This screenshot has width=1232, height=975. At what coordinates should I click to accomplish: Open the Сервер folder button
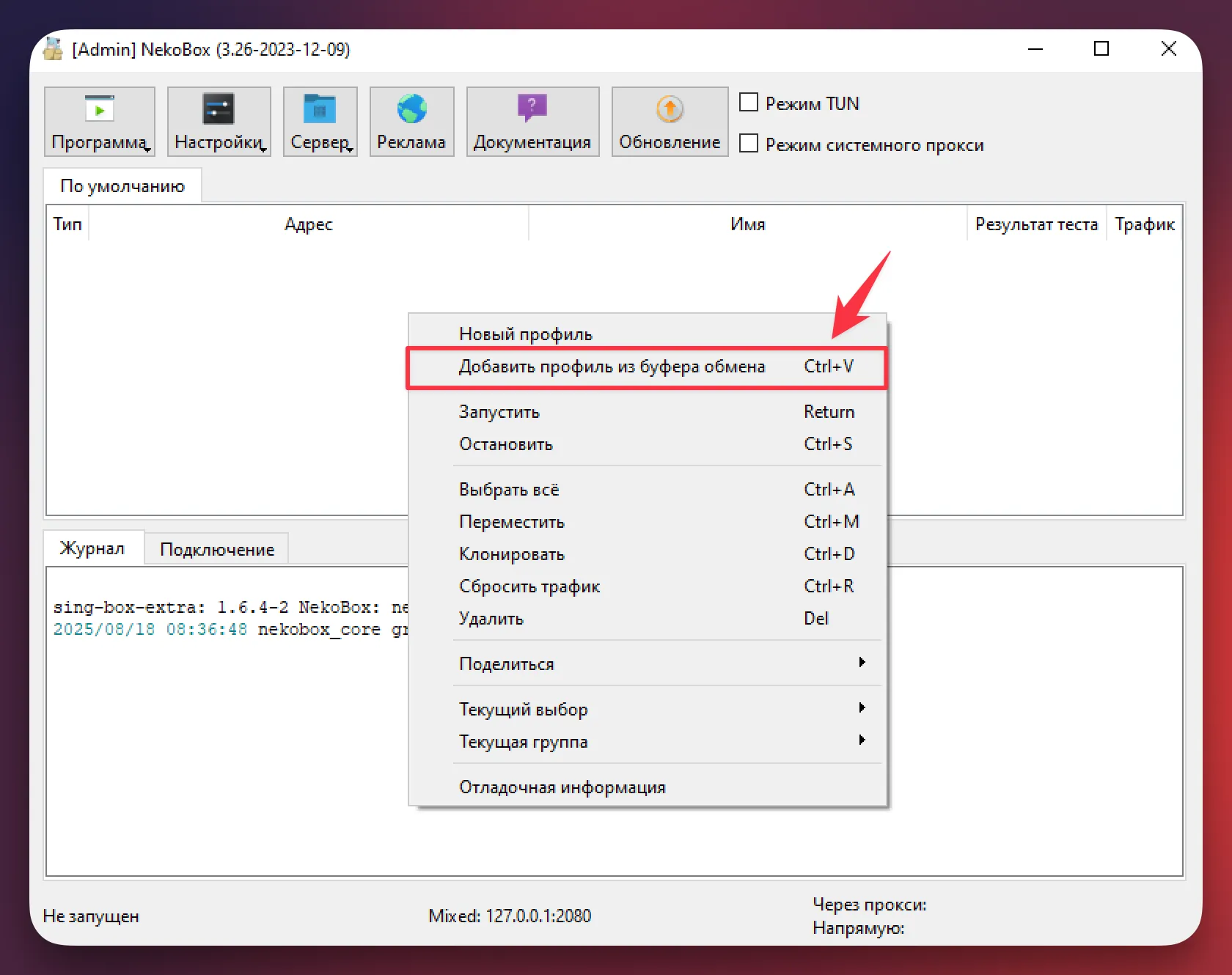[x=320, y=122]
